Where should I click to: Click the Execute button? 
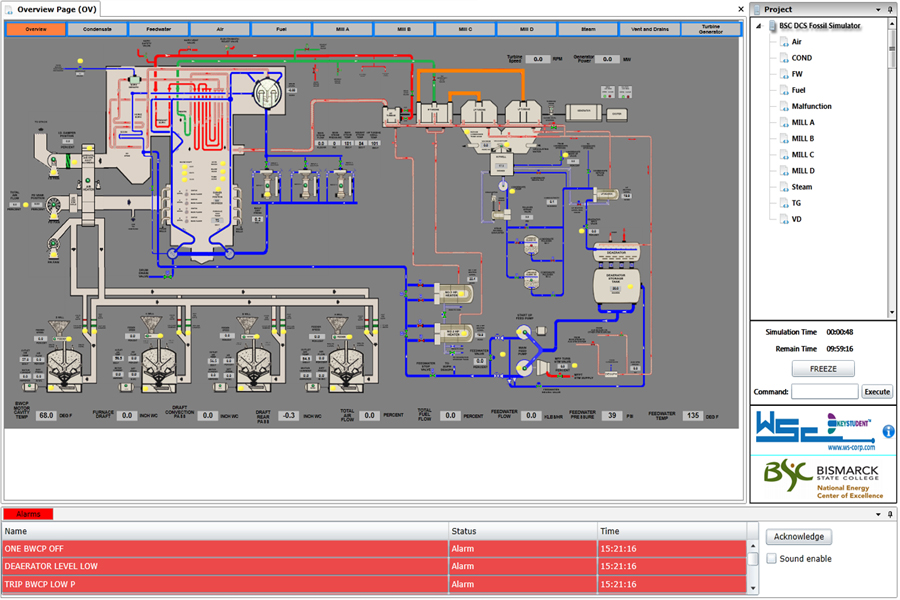pyautogui.click(x=876, y=392)
